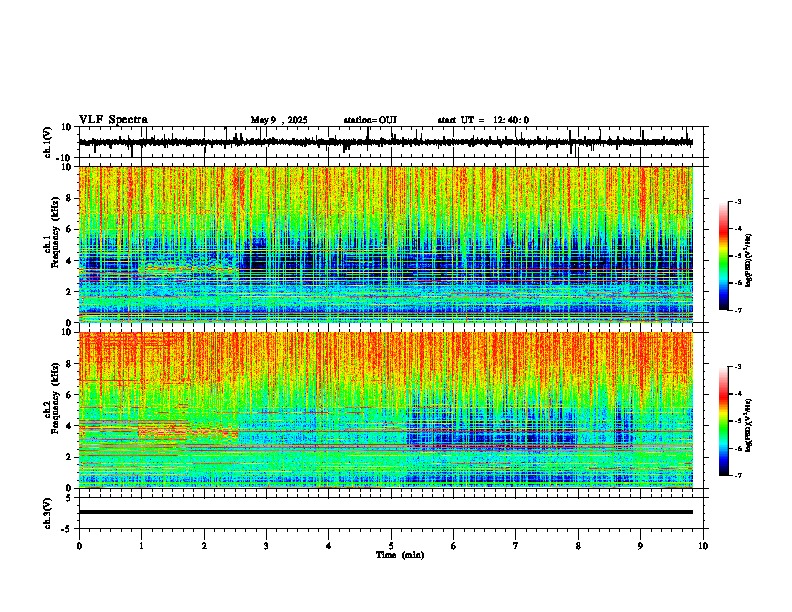Pick the ch.1 spectrogram color scale bar
The image size is (792, 612).
(x=724, y=256)
